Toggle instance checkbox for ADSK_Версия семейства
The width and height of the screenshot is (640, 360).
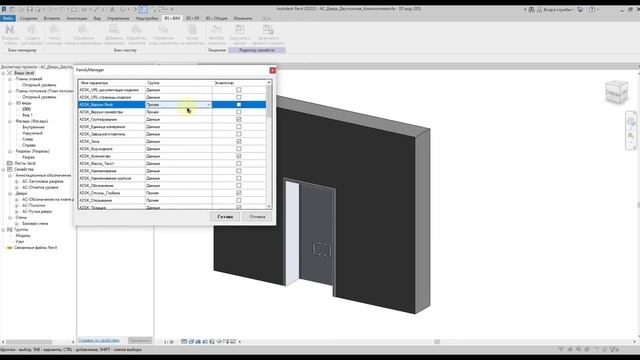click(239, 112)
